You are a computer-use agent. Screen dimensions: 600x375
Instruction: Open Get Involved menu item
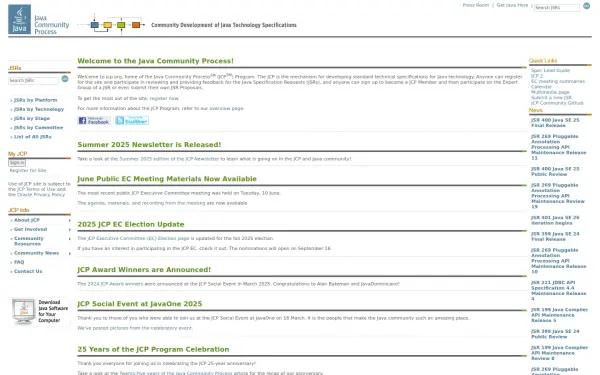point(30,230)
